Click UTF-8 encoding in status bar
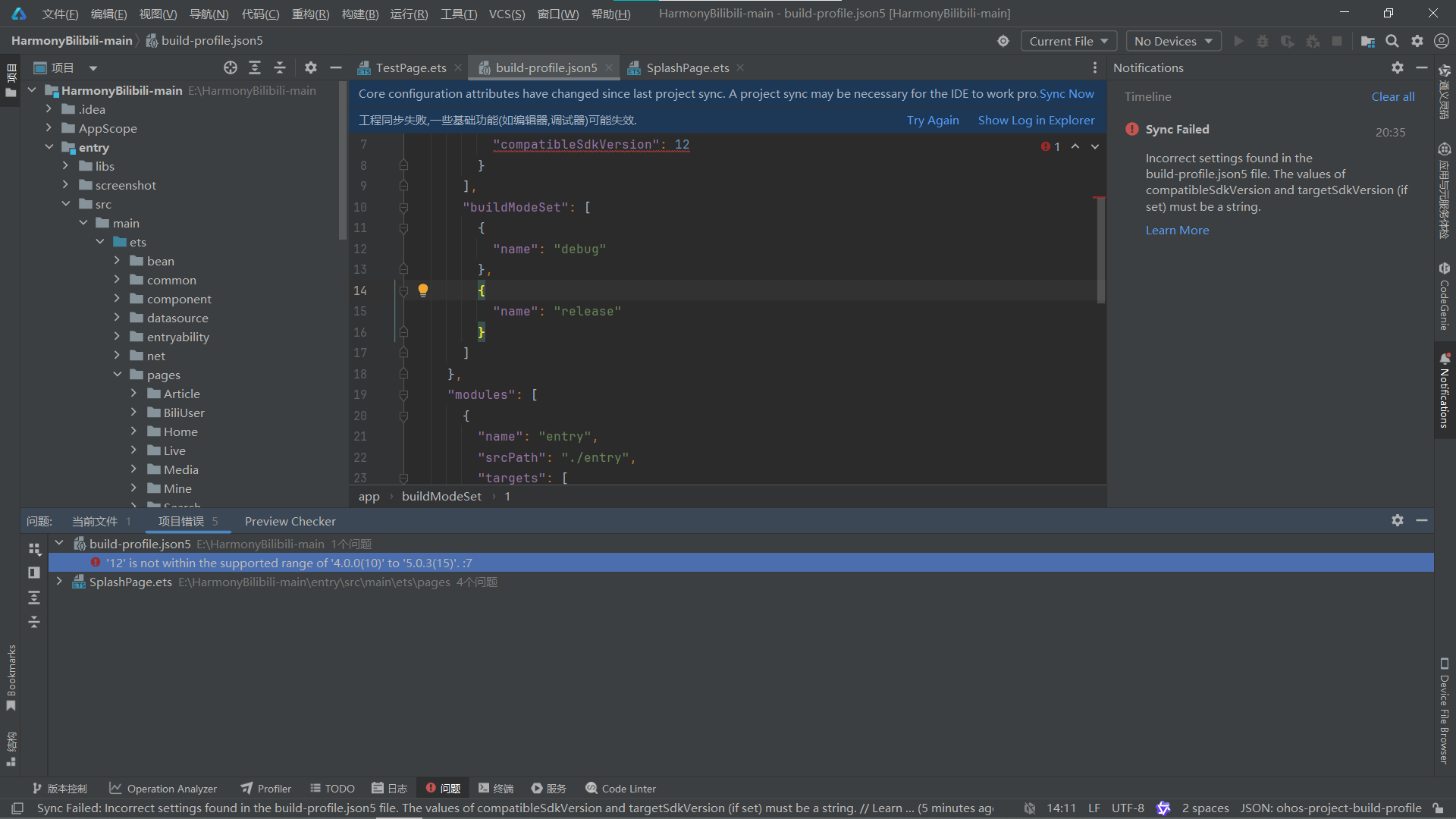The height and width of the screenshot is (819, 1456). [x=1128, y=808]
